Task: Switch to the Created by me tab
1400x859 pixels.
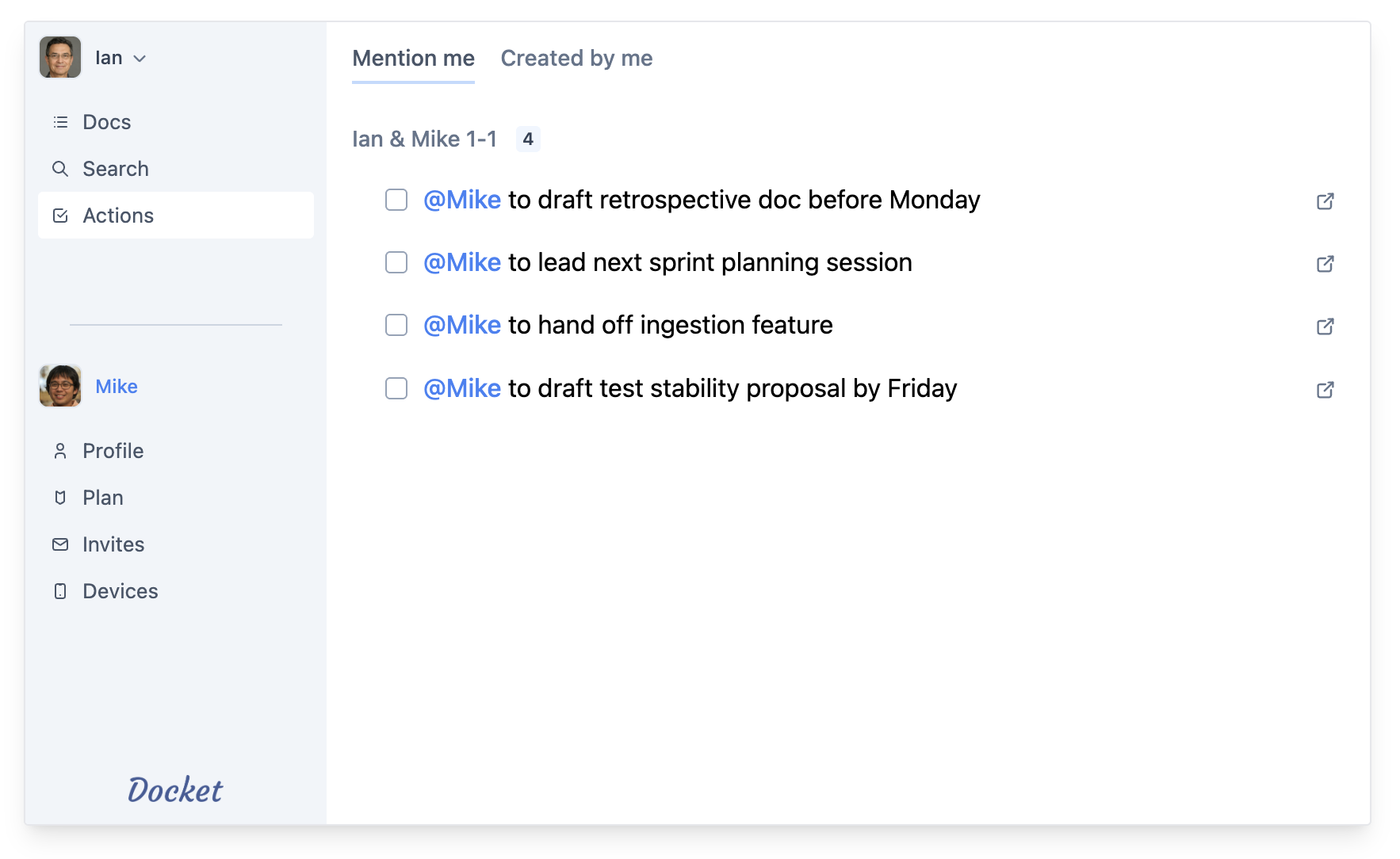Action: click(x=576, y=59)
